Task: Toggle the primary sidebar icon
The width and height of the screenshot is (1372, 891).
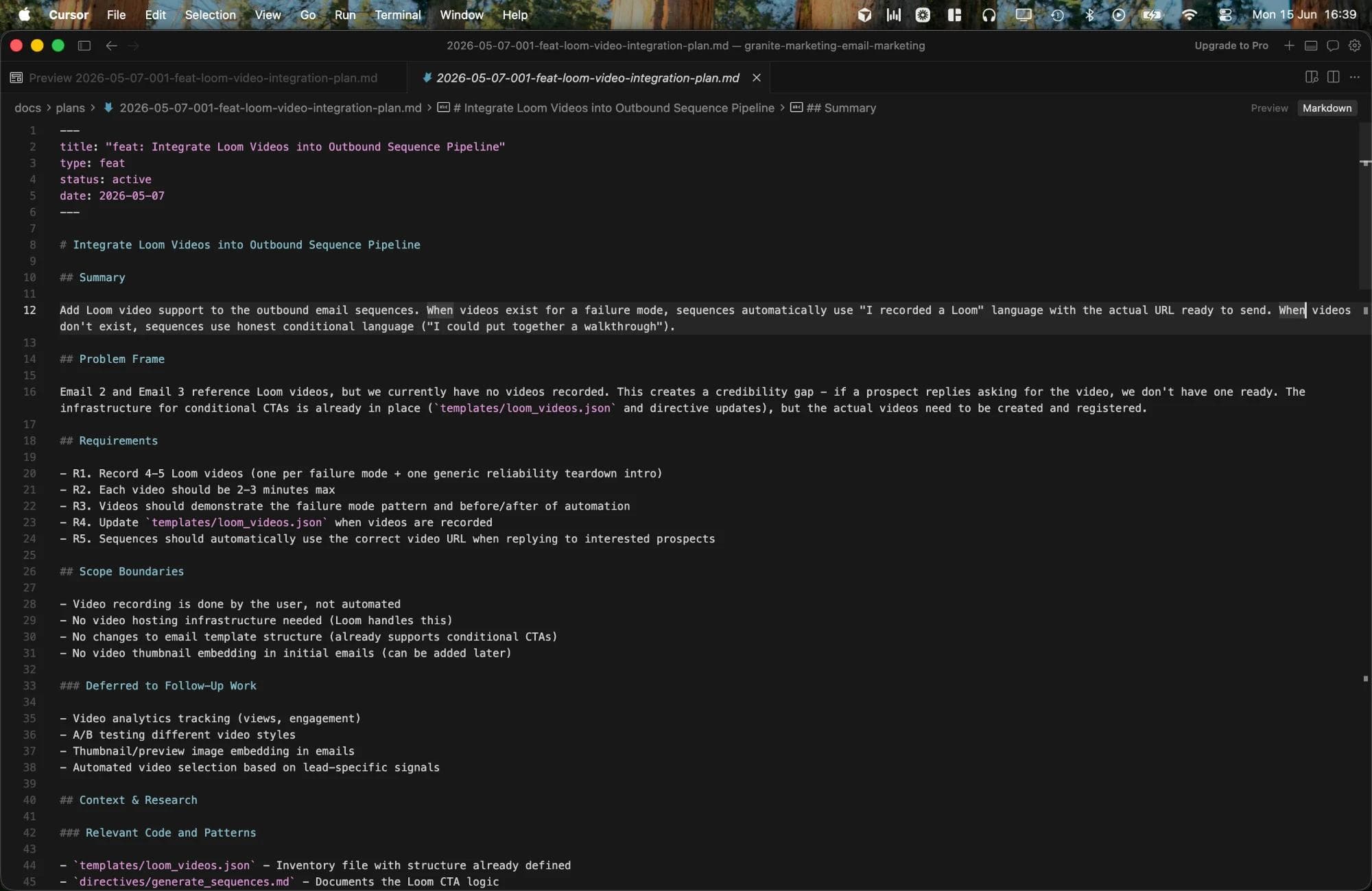Action: (x=84, y=45)
